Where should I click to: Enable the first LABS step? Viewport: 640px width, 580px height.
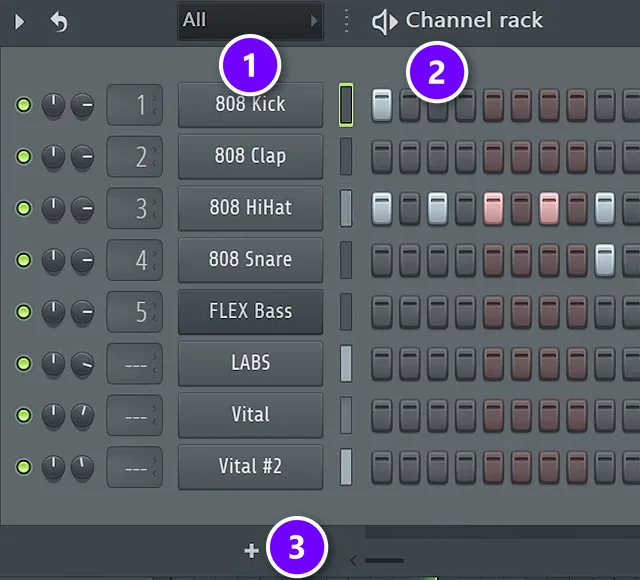382,363
